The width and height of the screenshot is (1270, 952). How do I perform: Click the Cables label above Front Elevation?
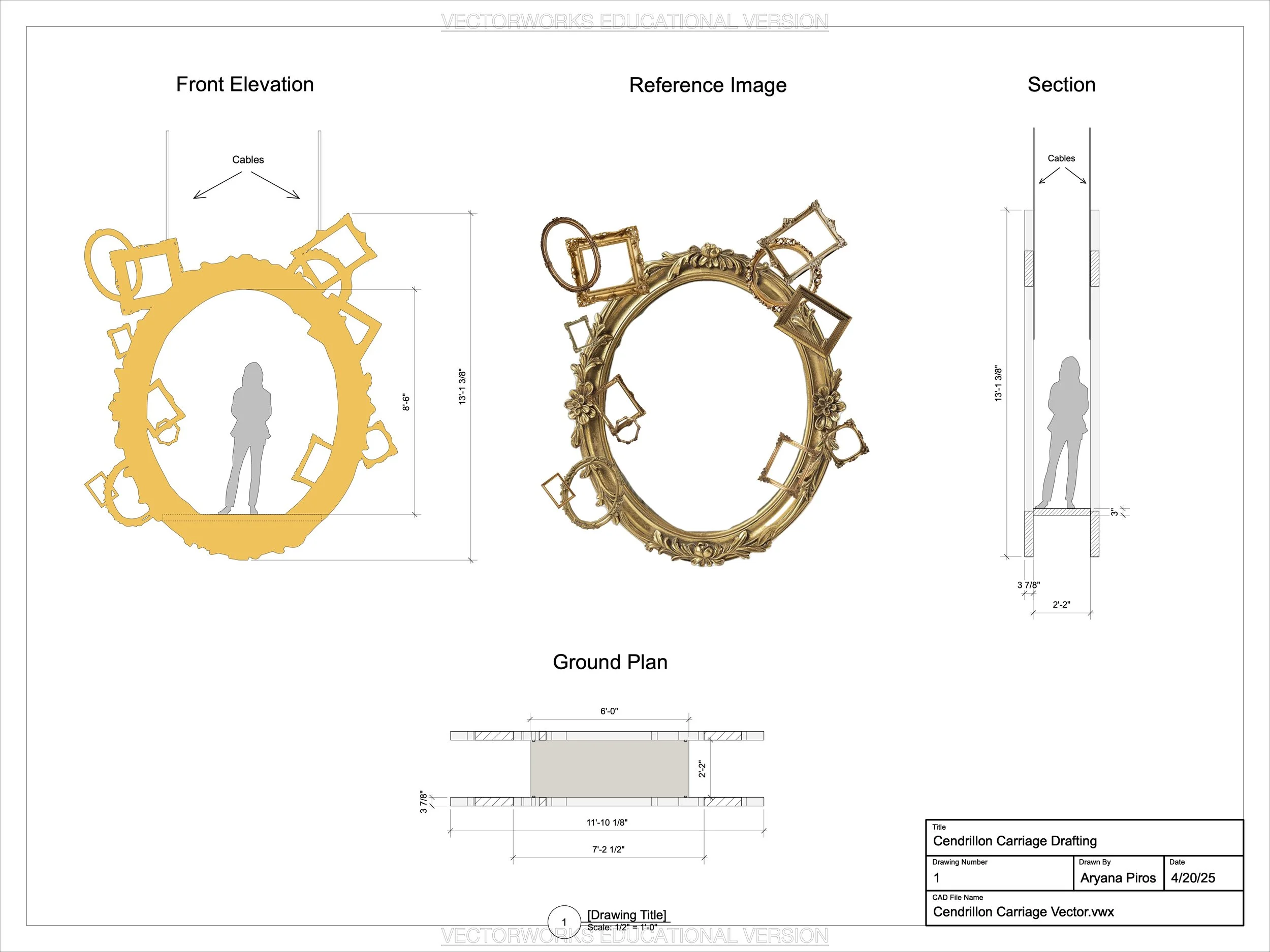pyautogui.click(x=247, y=159)
